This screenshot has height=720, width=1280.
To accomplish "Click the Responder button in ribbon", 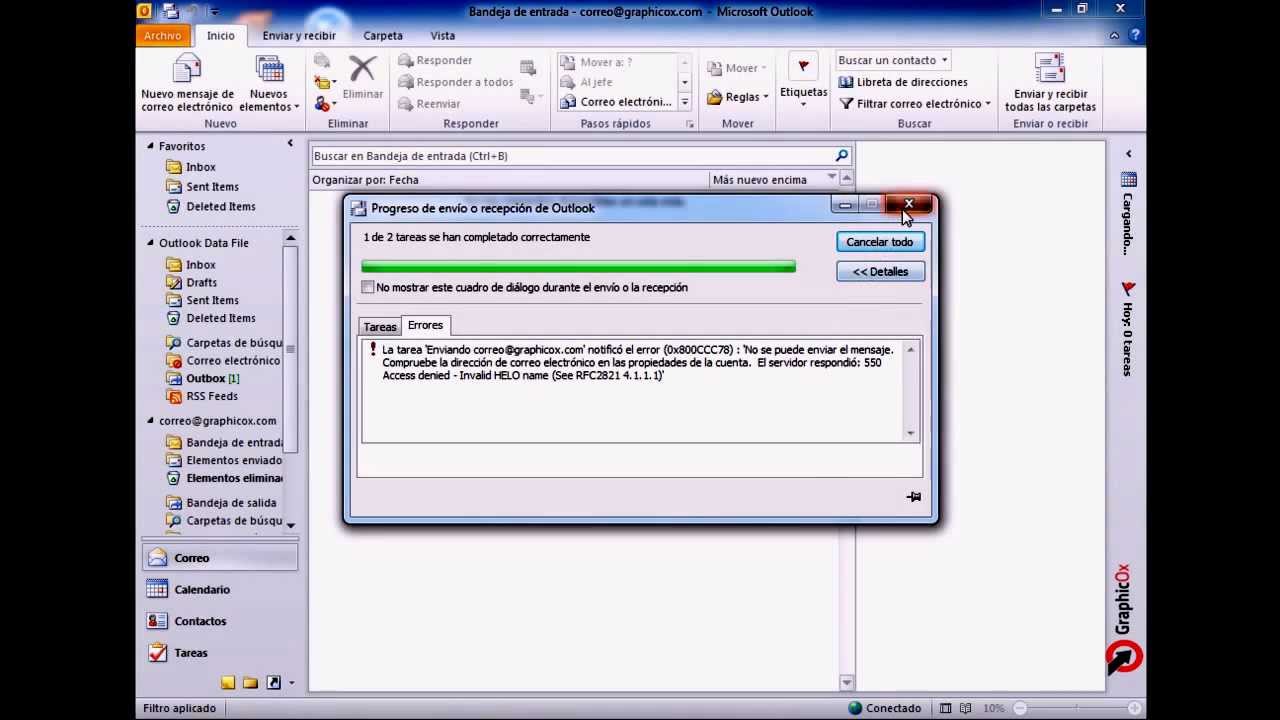I will tap(435, 60).
